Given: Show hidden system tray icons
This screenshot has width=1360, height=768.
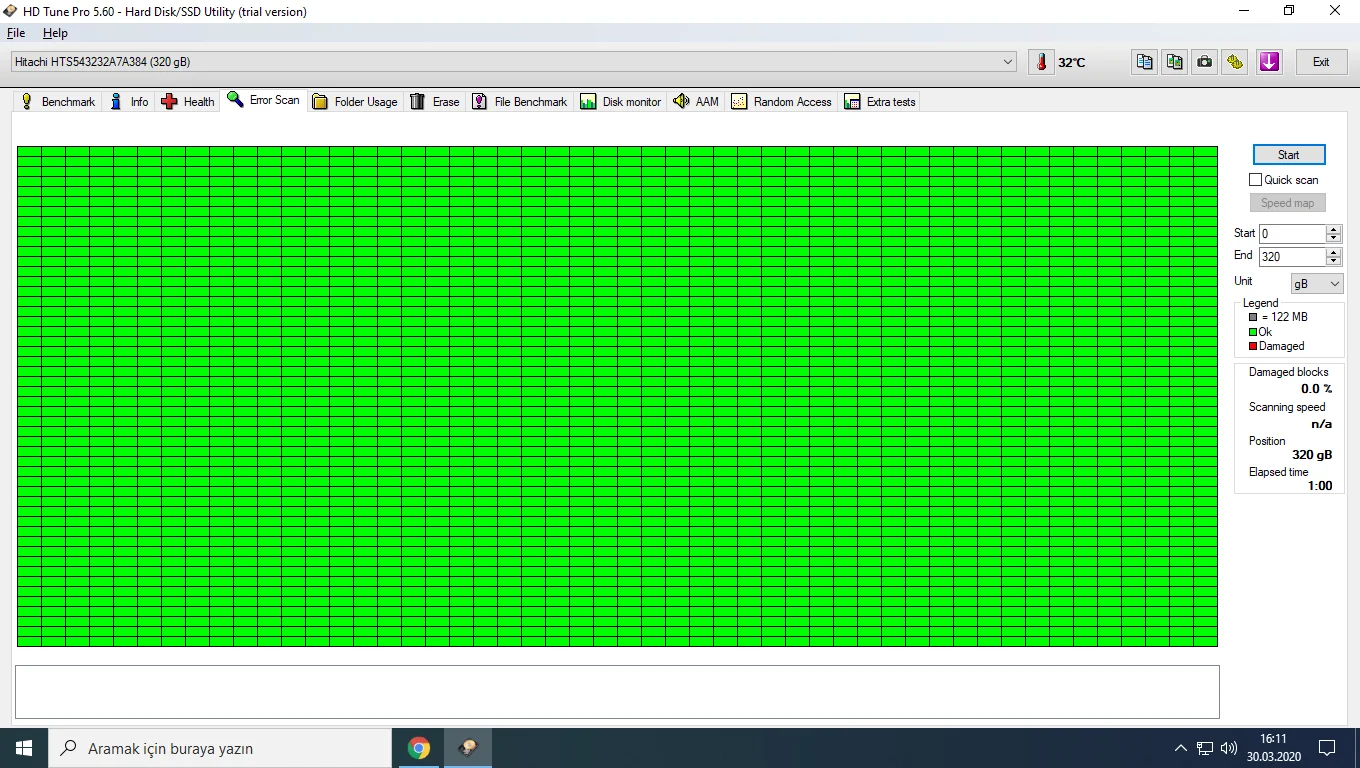Looking at the screenshot, I should tap(1181, 748).
